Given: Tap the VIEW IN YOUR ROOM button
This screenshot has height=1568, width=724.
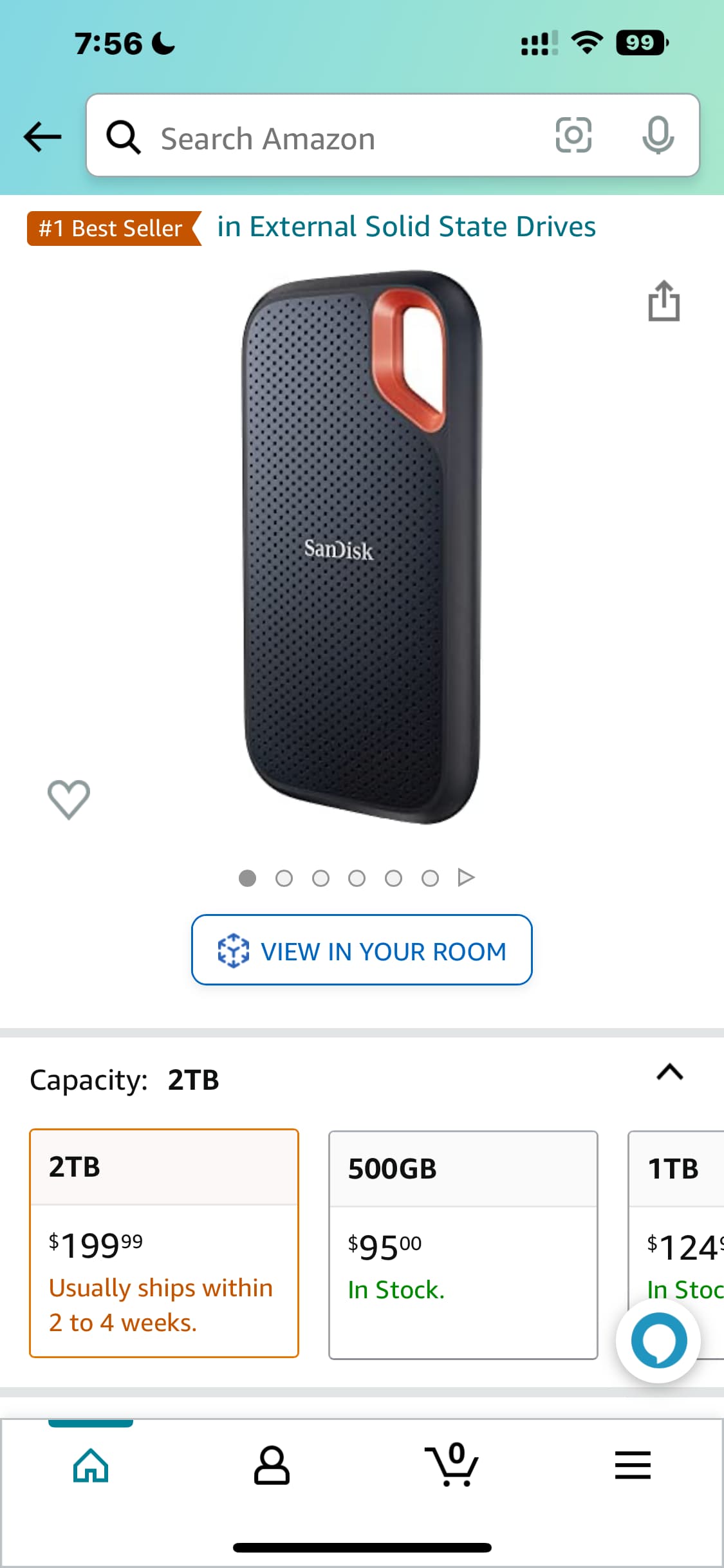Looking at the screenshot, I should [362, 950].
